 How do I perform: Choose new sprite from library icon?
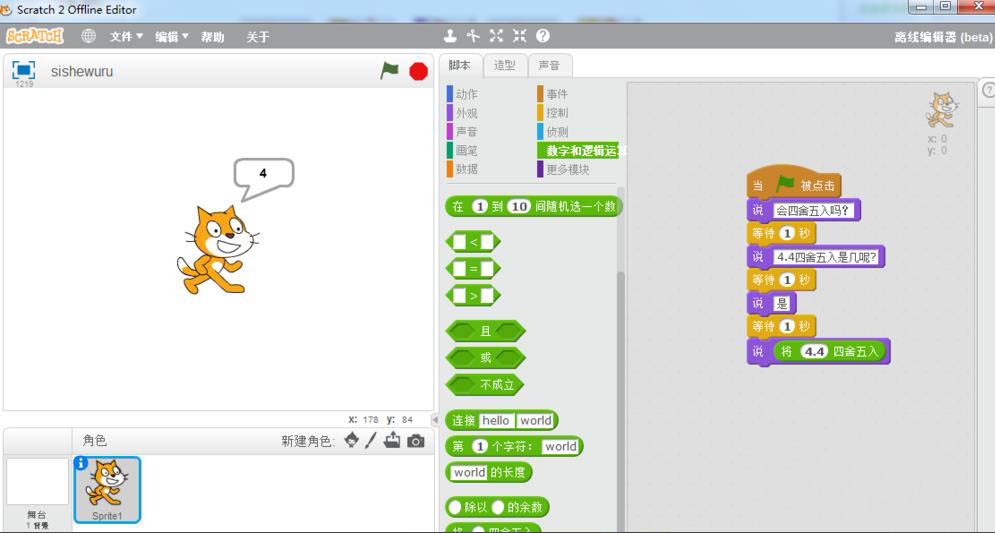[351, 441]
